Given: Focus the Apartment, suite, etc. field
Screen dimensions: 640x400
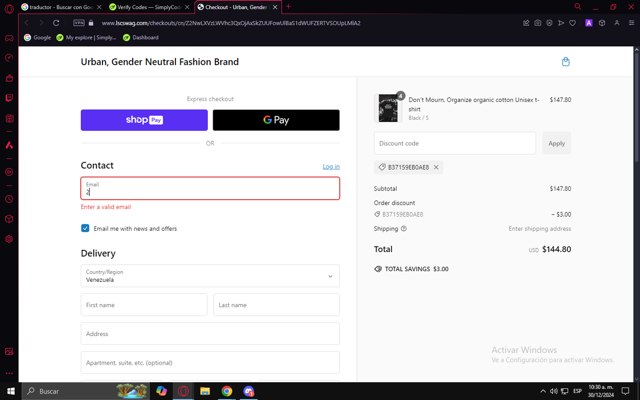Looking at the screenshot, I should (x=210, y=362).
